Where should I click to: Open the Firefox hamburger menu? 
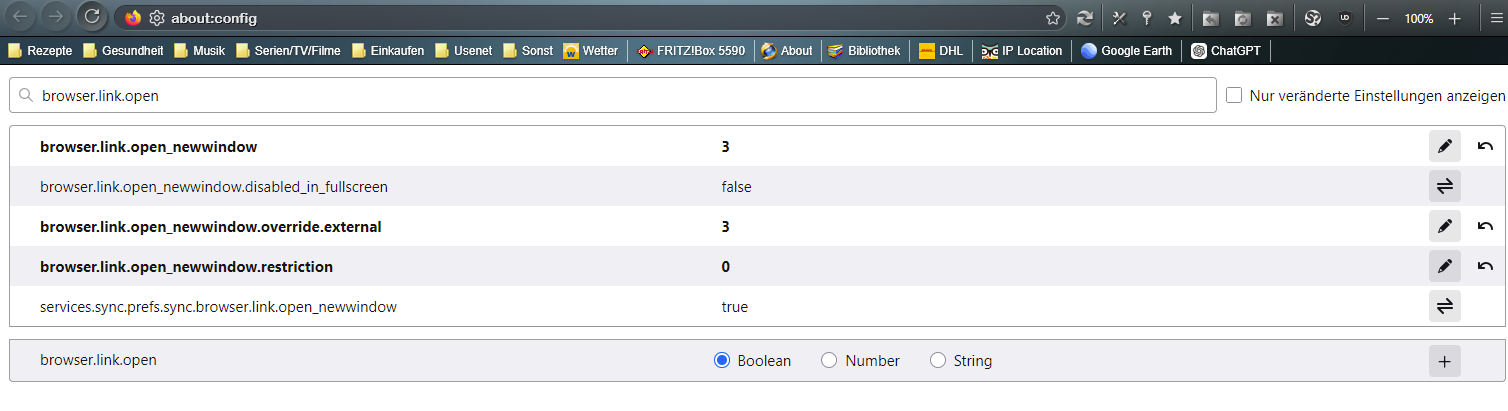[1496, 18]
